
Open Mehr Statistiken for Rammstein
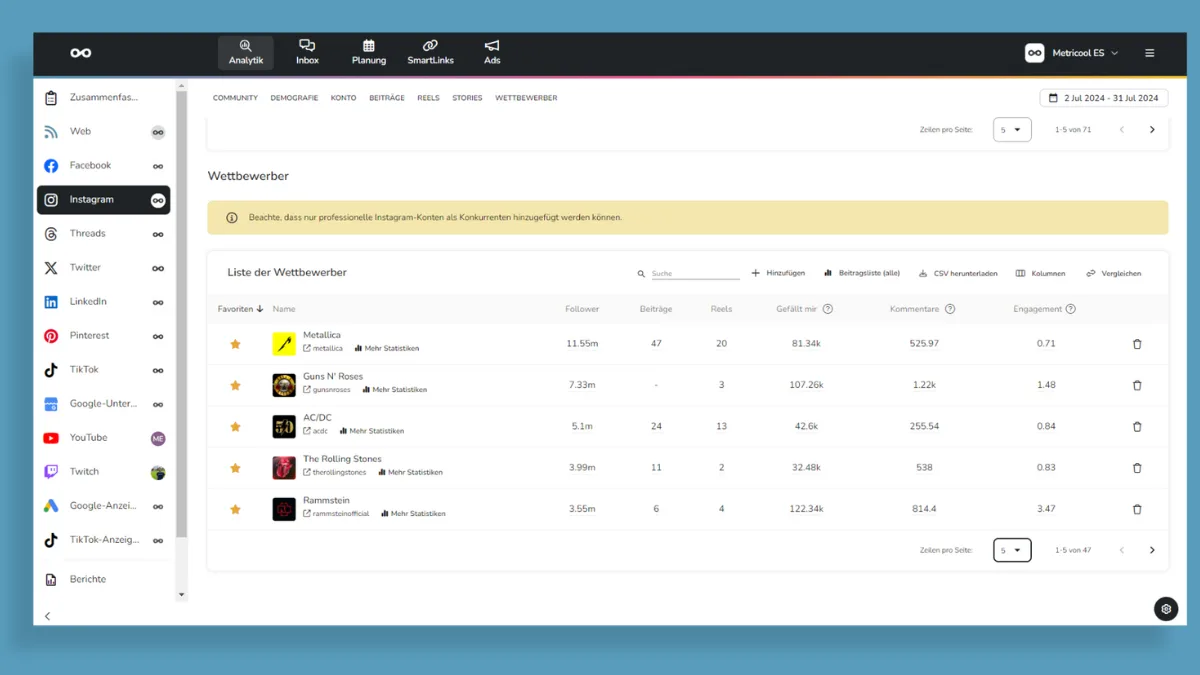pyautogui.click(x=413, y=514)
